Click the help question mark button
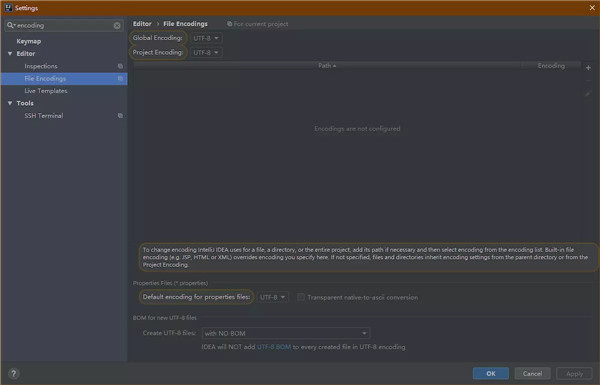 click(13, 374)
